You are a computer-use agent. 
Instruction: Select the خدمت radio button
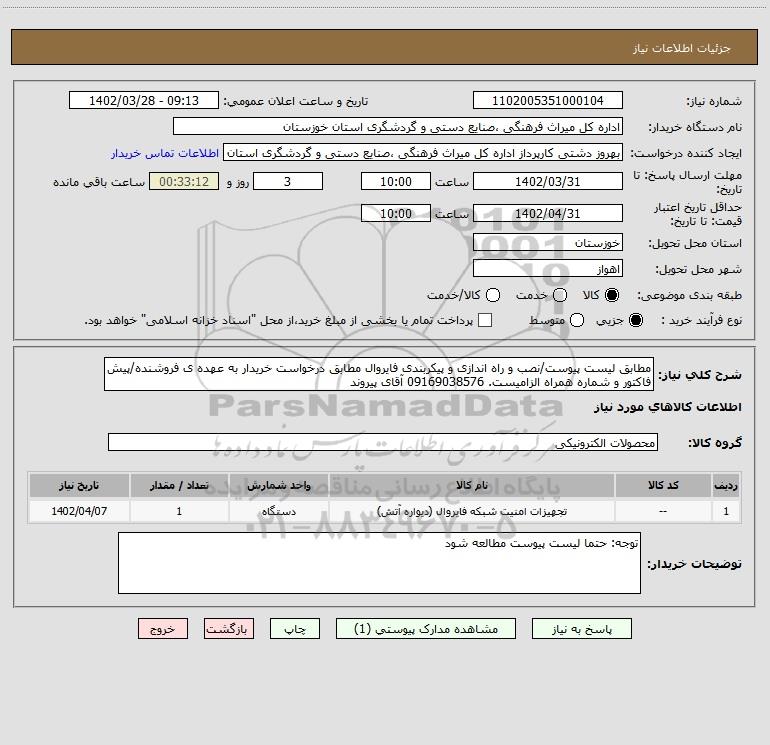coord(560,295)
